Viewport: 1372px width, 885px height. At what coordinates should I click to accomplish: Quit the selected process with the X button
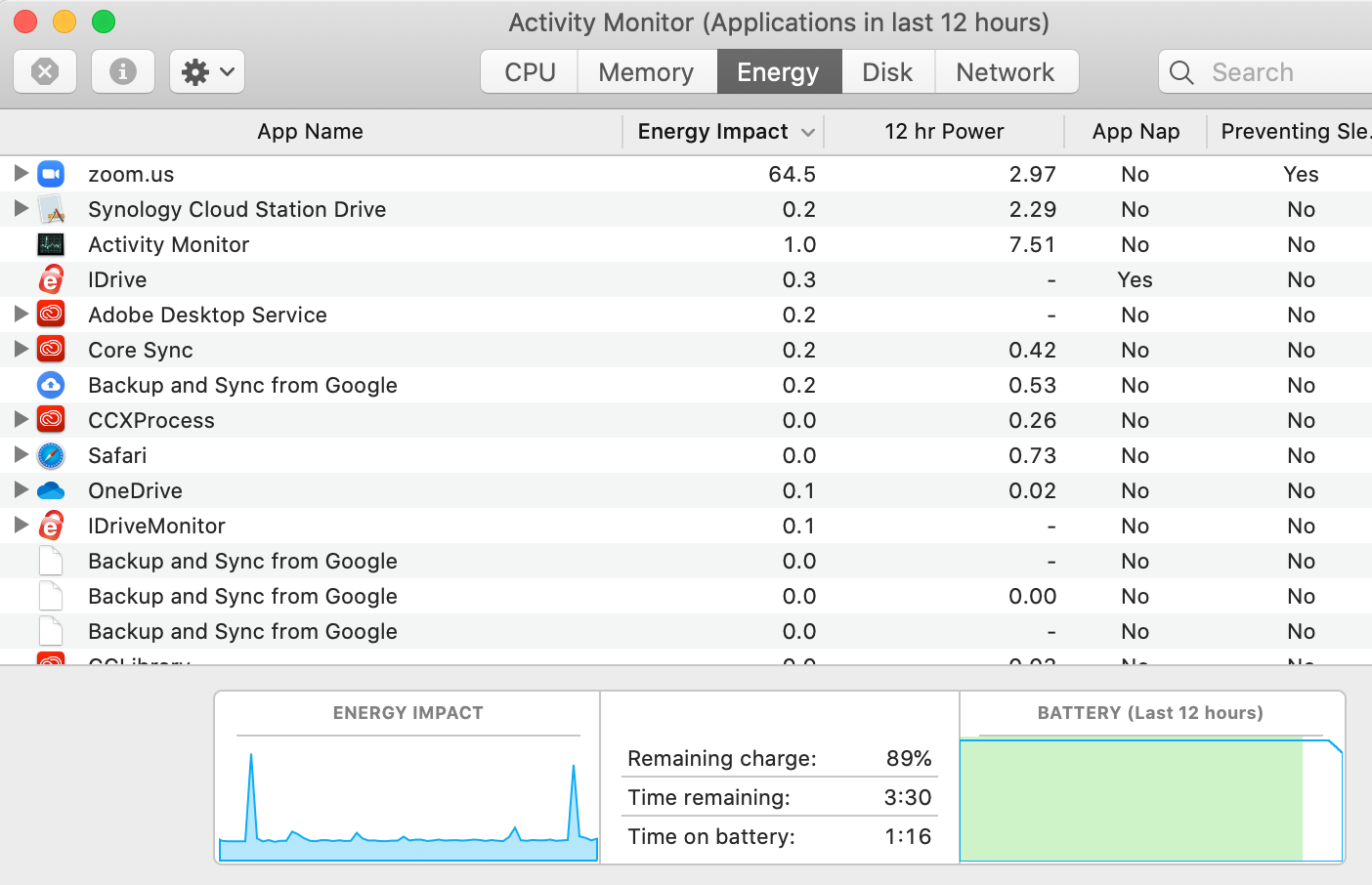click(x=45, y=71)
